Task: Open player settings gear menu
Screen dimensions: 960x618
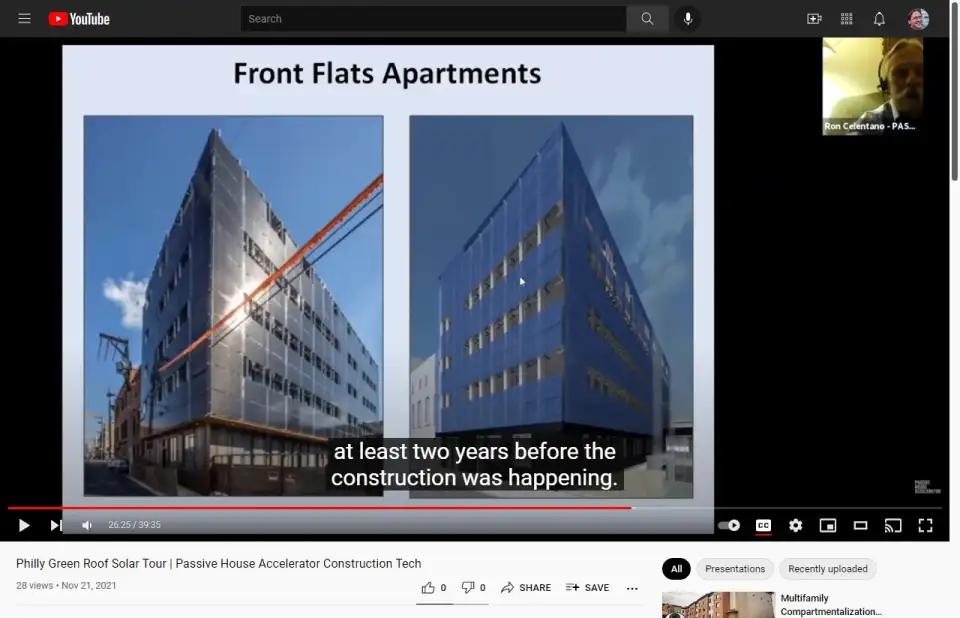Action: point(795,525)
